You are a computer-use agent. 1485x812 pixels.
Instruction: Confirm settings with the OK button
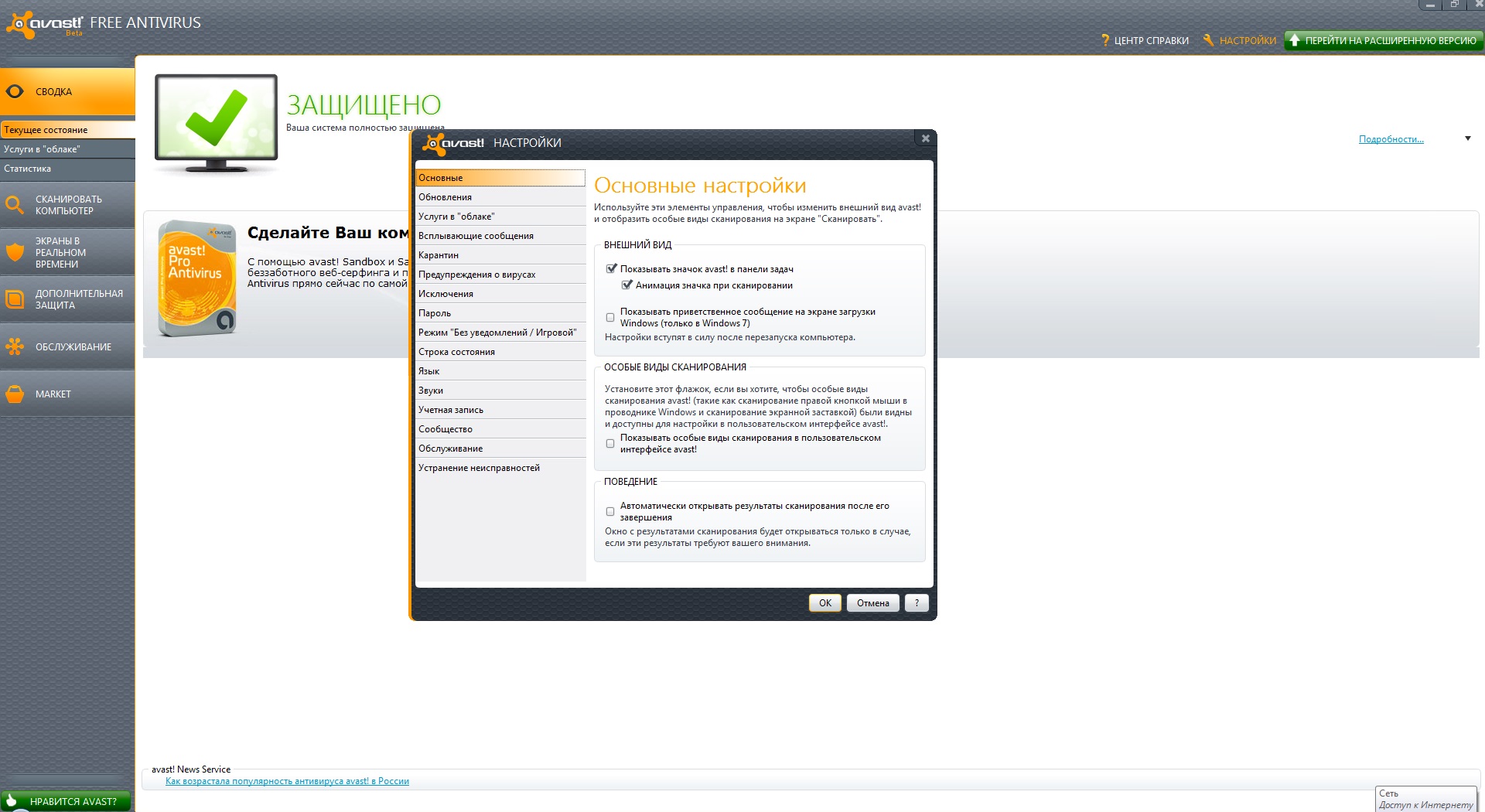pyautogui.click(x=825, y=603)
